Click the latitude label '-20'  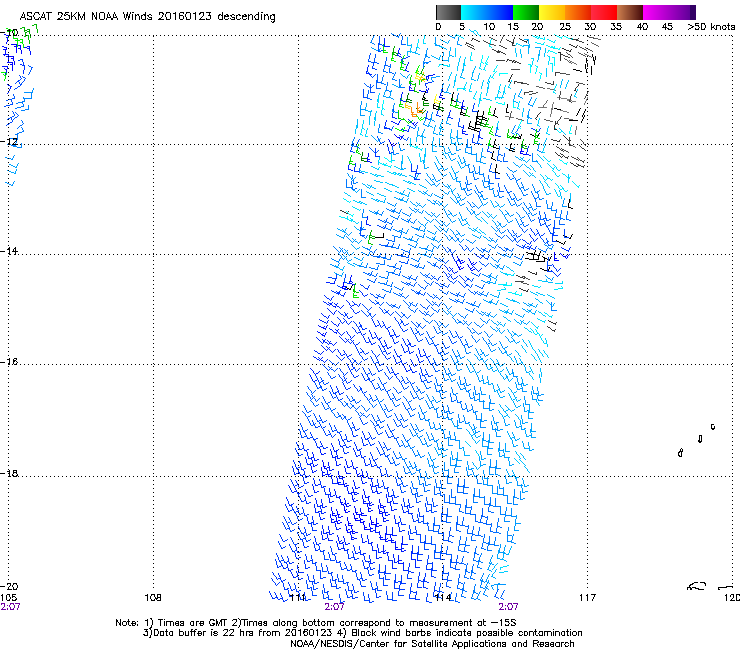pos(9,586)
